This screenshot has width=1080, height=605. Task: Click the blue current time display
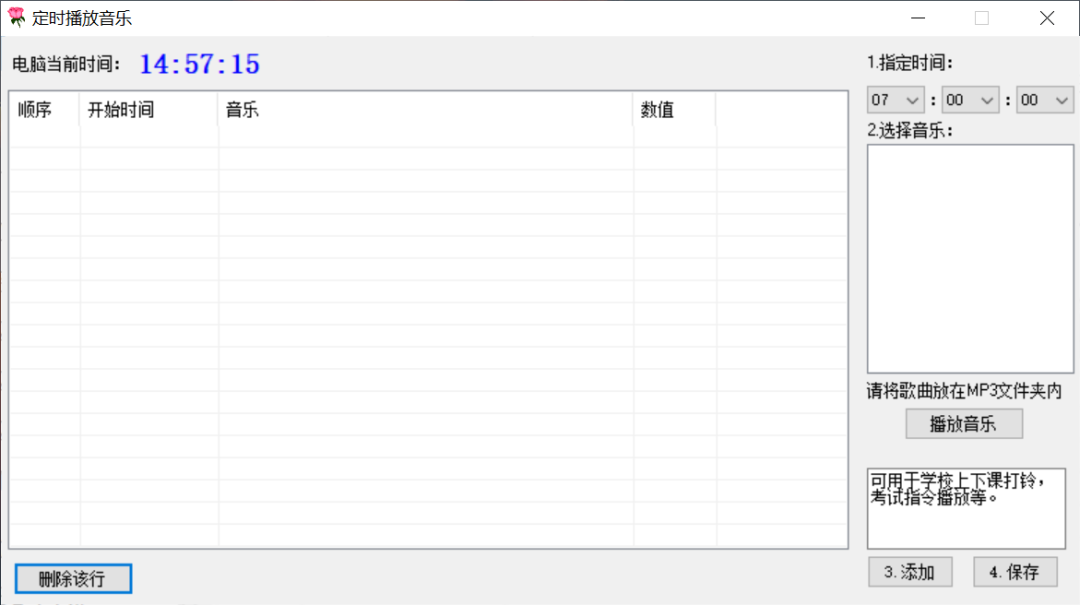point(199,64)
